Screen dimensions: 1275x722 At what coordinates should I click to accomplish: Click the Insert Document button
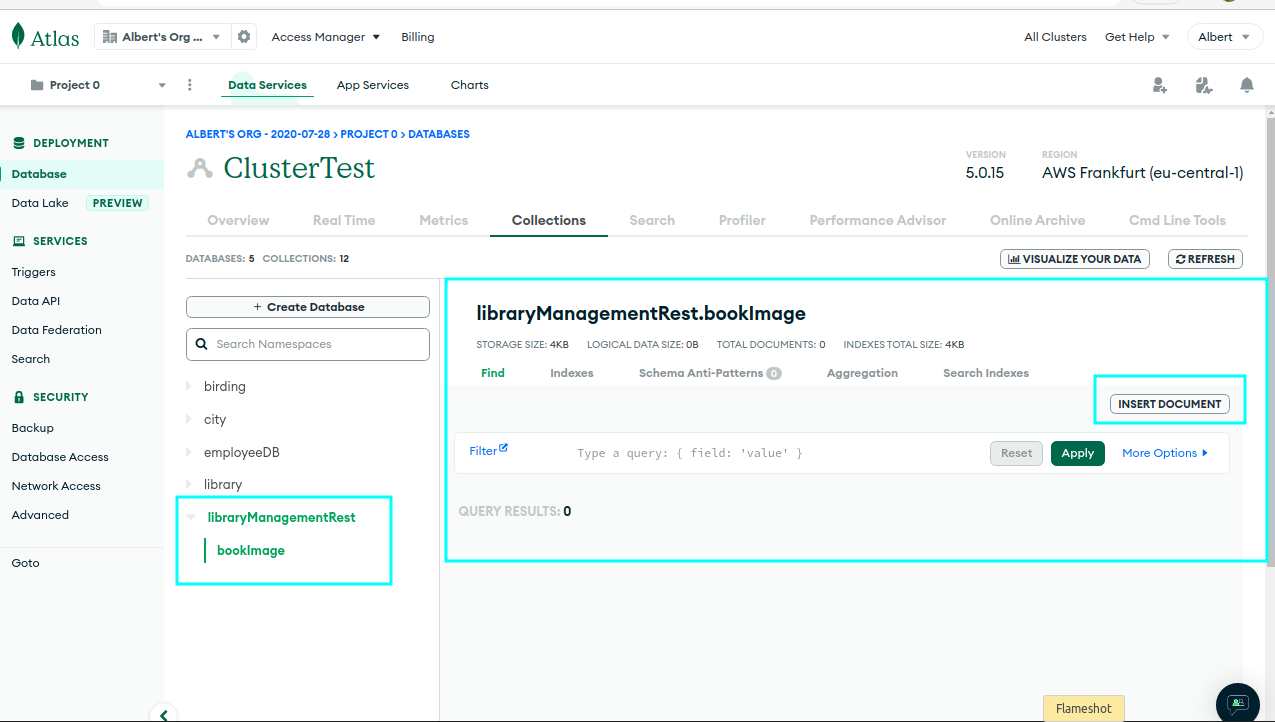(1170, 404)
